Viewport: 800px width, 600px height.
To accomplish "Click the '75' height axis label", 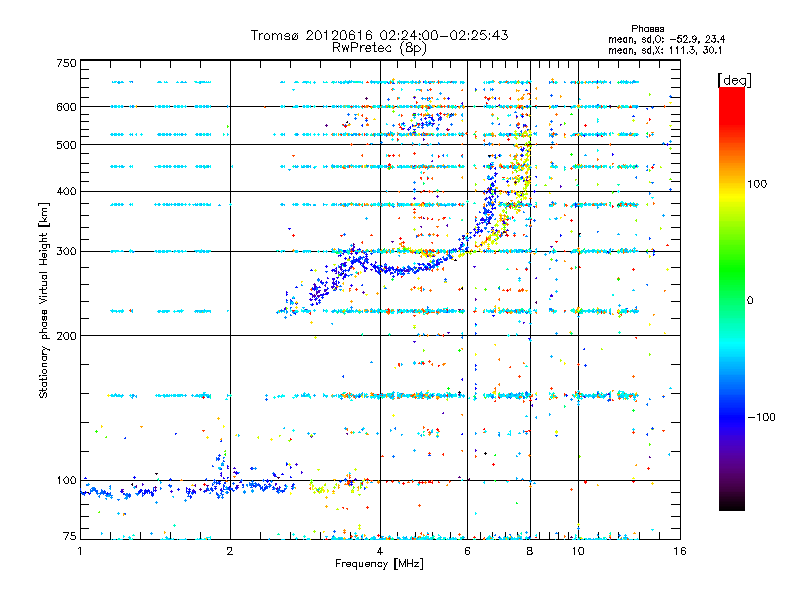I will point(69,536).
